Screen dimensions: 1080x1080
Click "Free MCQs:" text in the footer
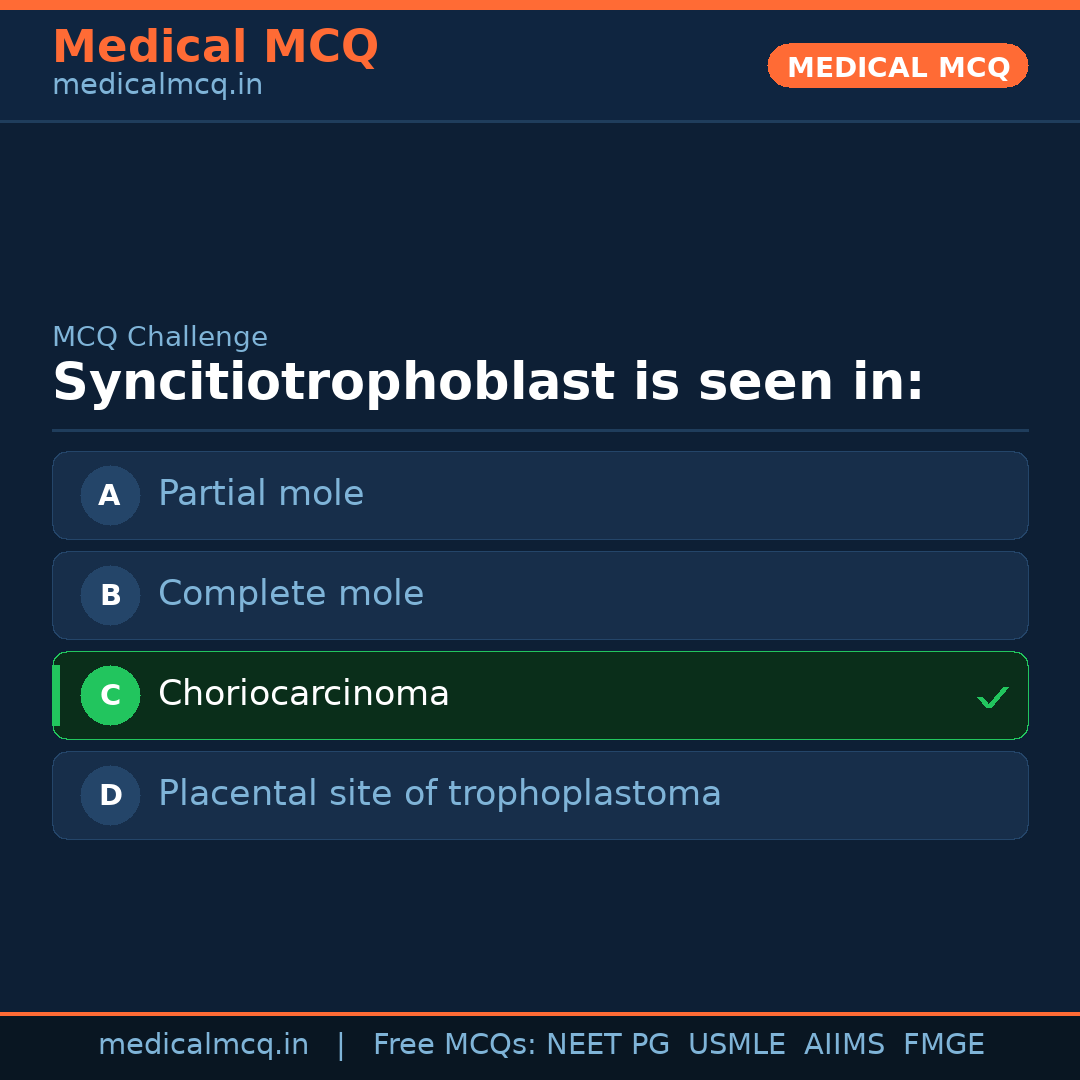point(455,1045)
